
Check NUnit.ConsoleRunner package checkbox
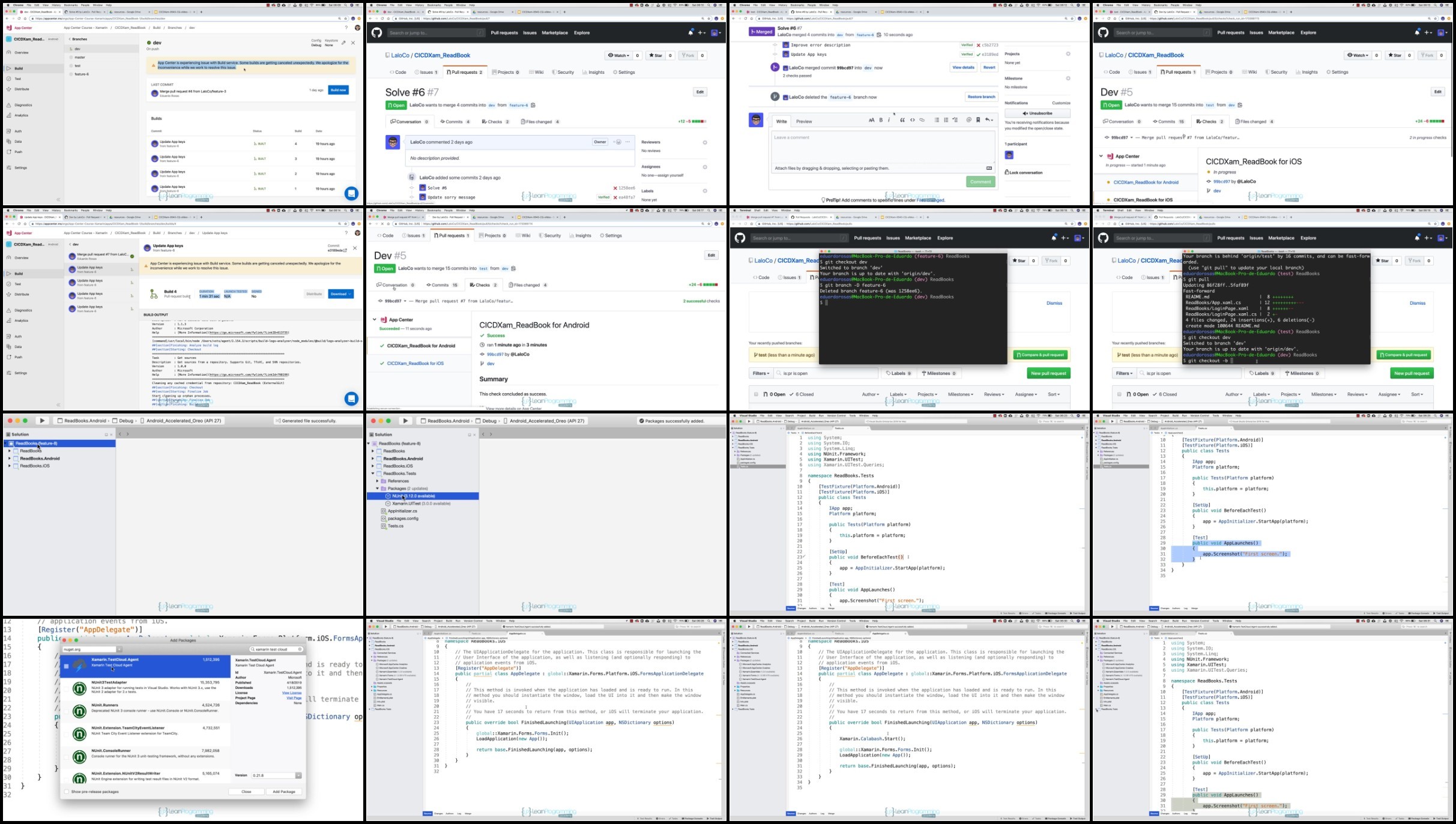66,757
